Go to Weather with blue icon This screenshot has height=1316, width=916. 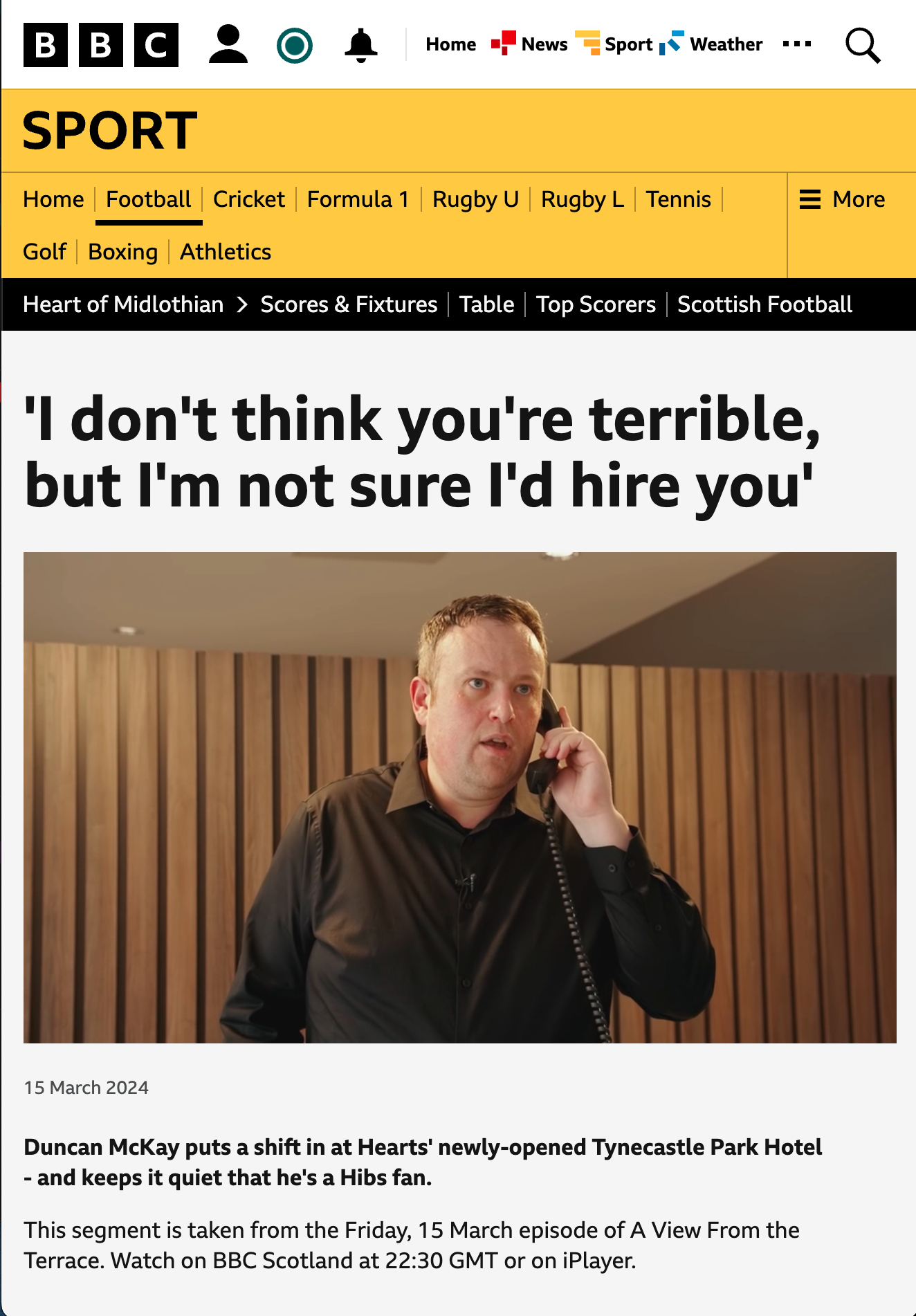click(711, 44)
